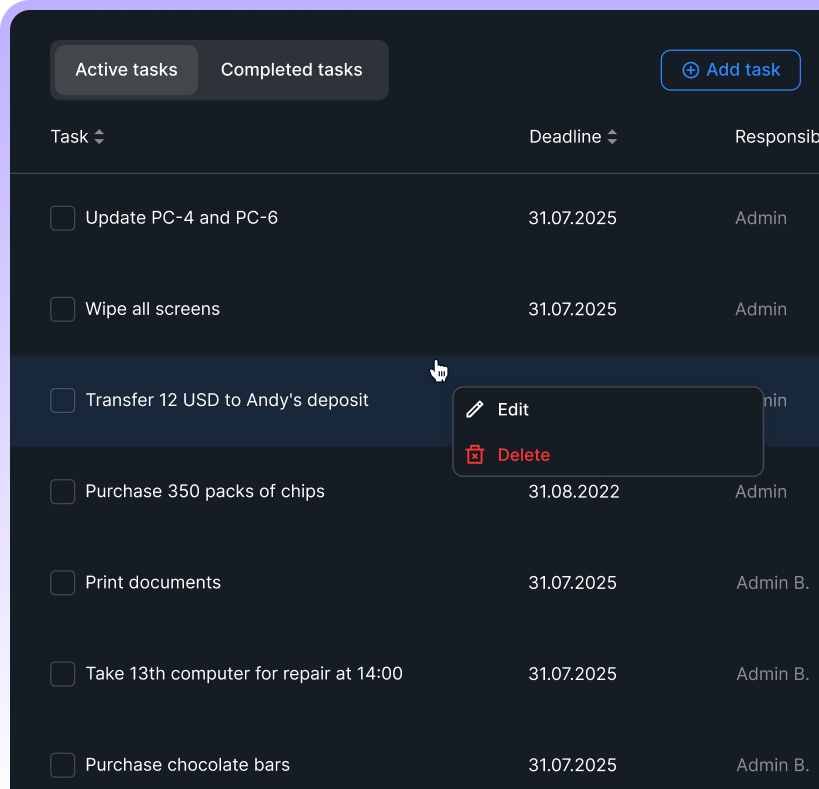Check the Purchase 350 packs of chips box
Viewport: 819px width, 789px height.
63,491
